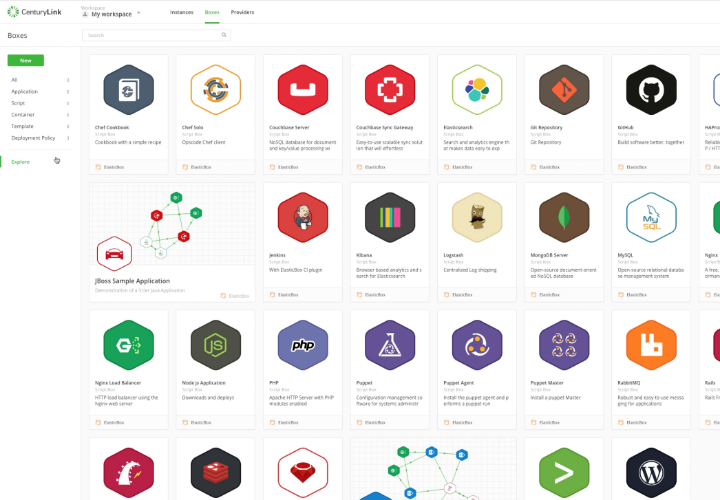Open the Kibana box icon
Viewport: 720px width, 500px height.
(x=390, y=217)
